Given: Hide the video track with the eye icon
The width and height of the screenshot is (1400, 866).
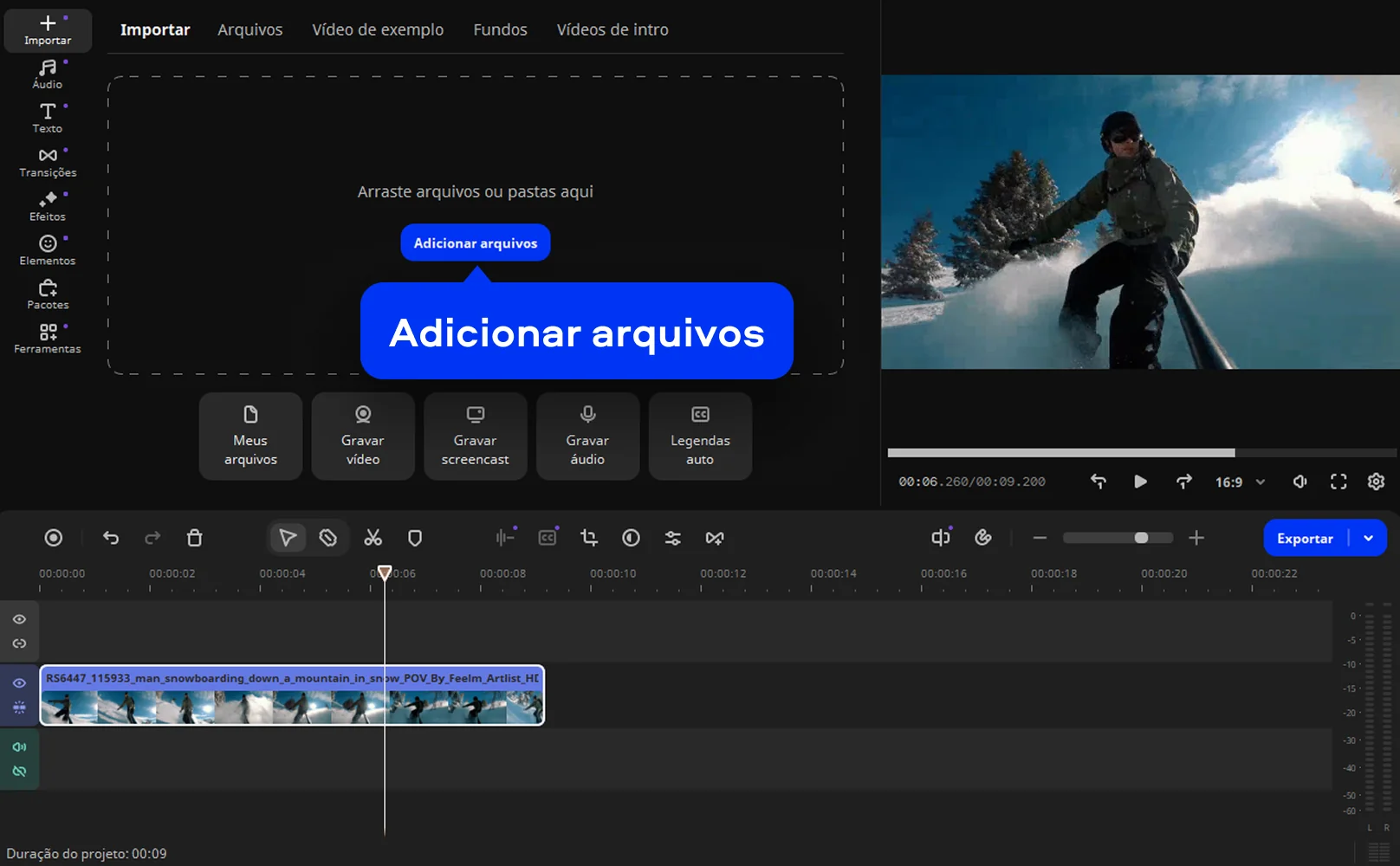Looking at the screenshot, I should pyautogui.click(x=19, y=683).
